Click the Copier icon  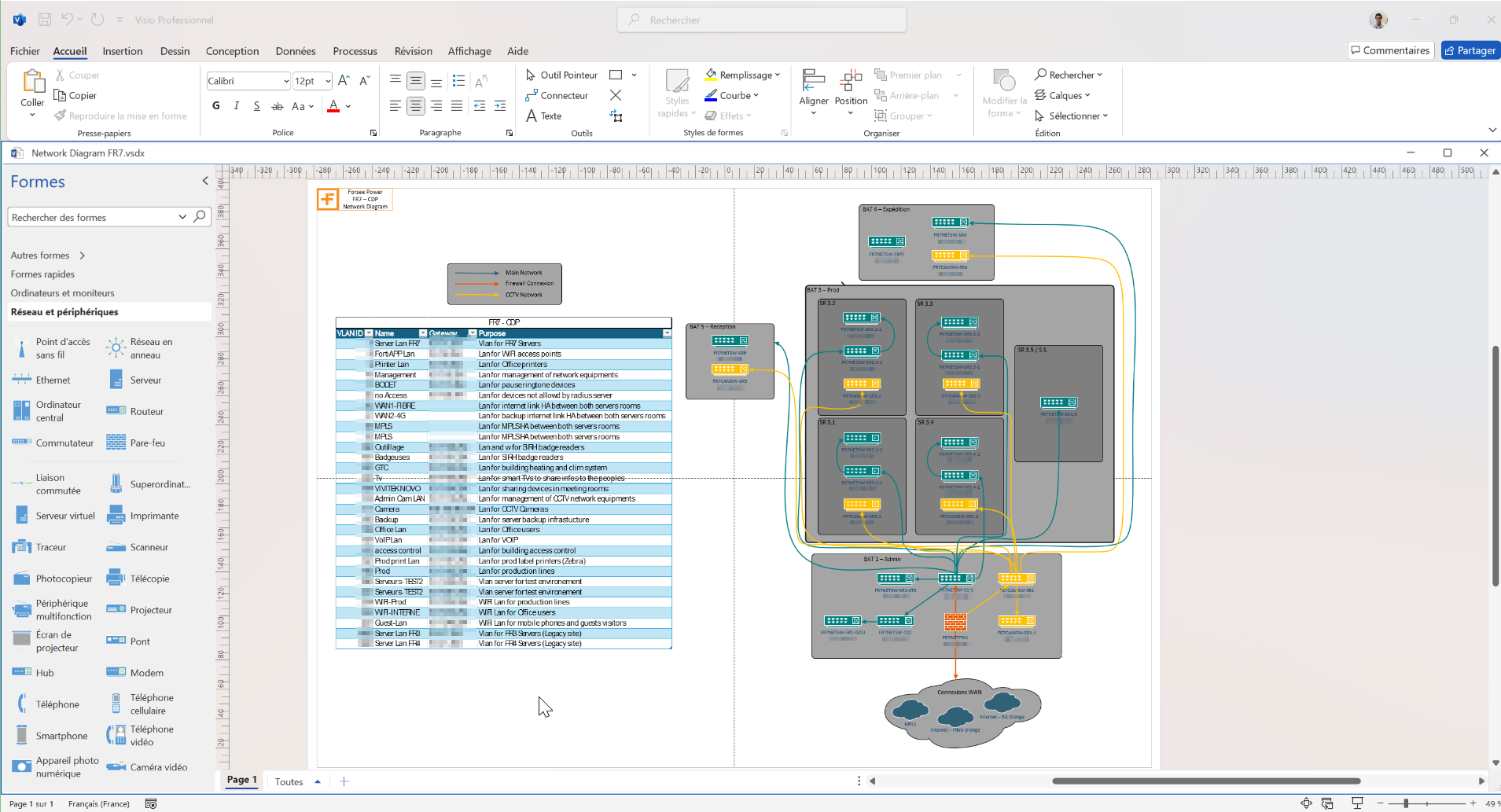[x=61, y=95]
